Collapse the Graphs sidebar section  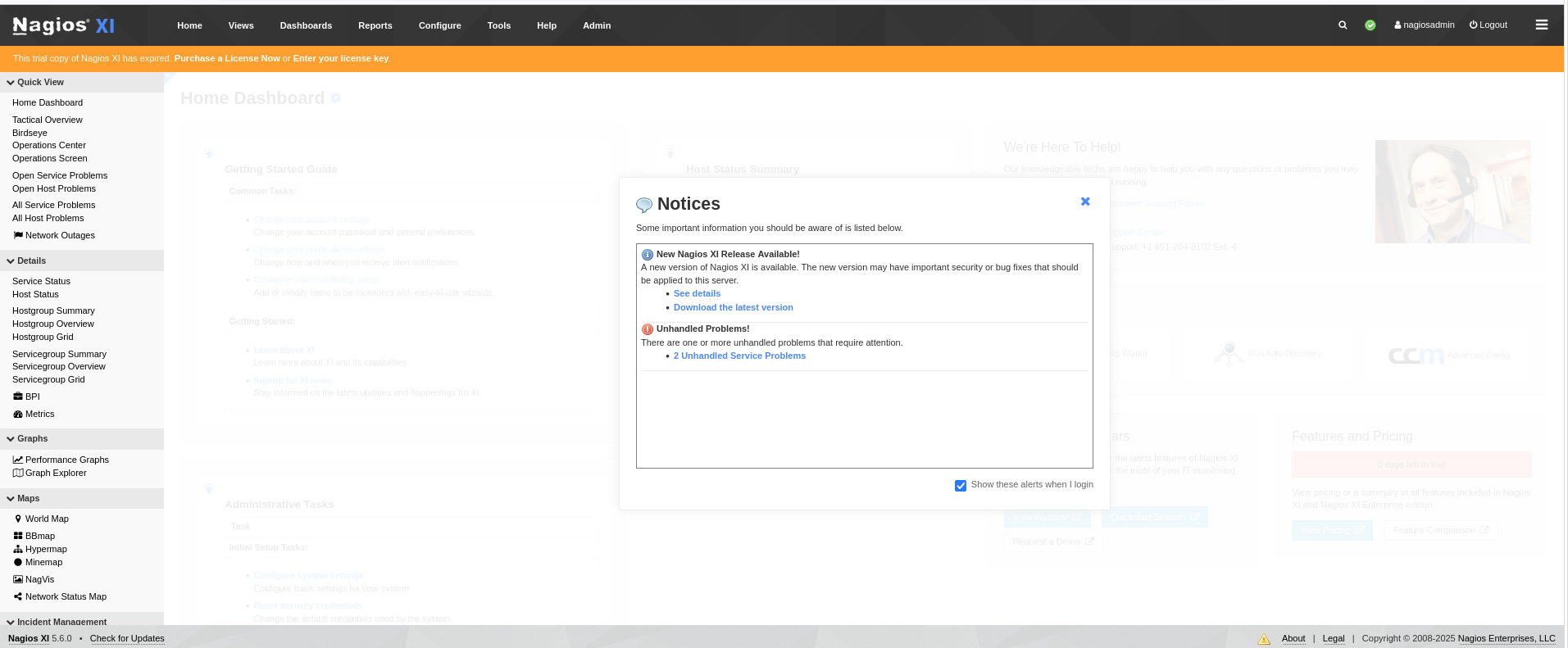click(x=32, y=438)
